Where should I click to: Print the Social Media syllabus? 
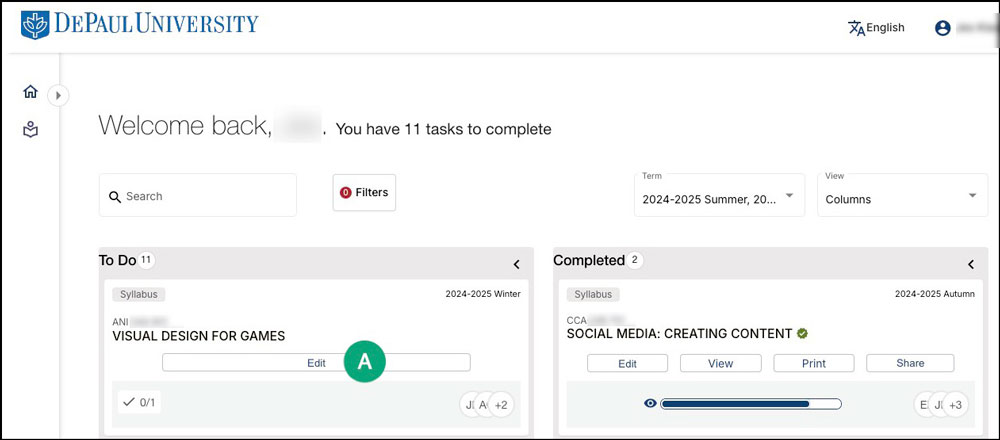point(814,363)
